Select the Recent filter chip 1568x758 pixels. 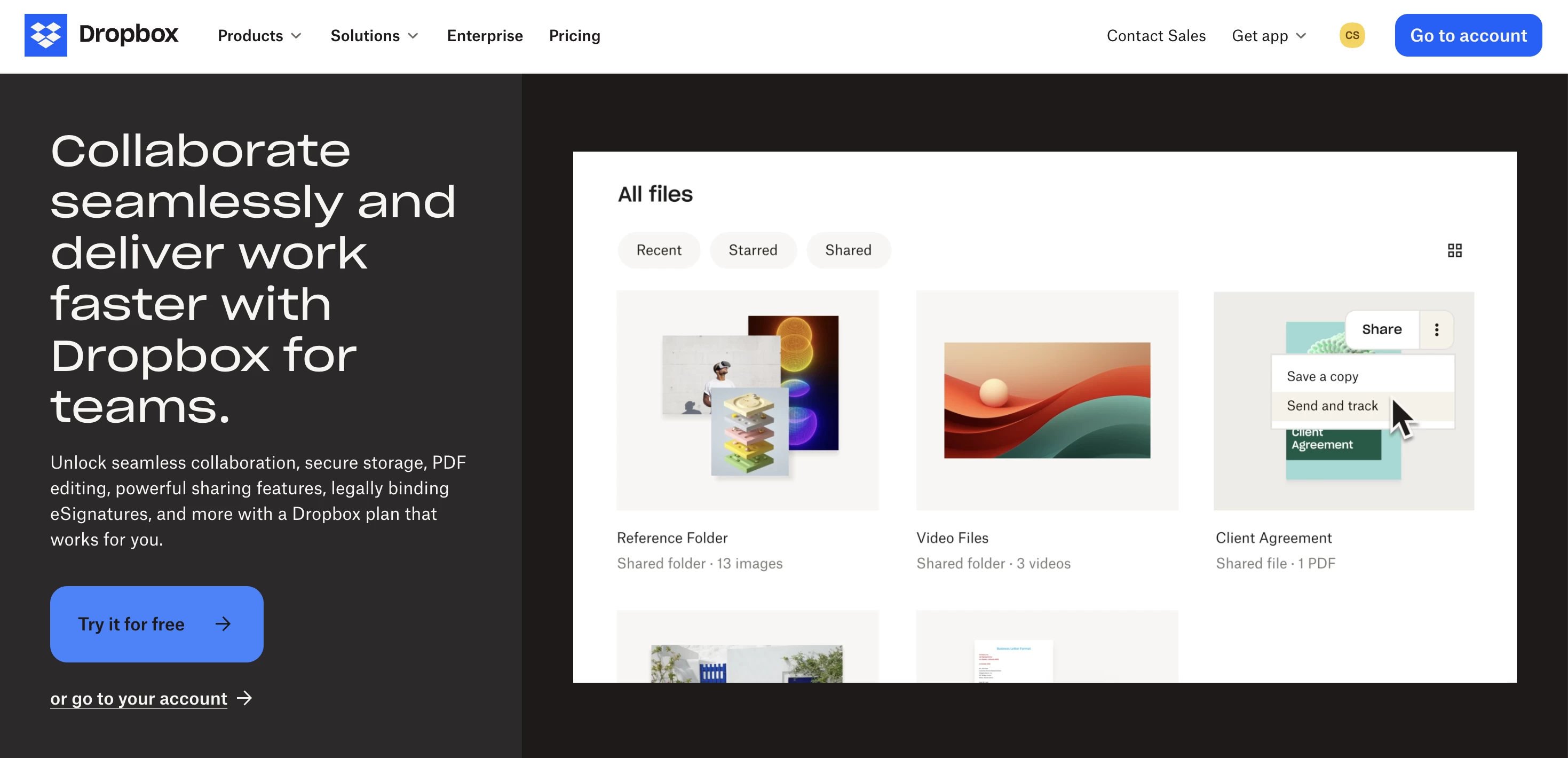pos(659,250)
